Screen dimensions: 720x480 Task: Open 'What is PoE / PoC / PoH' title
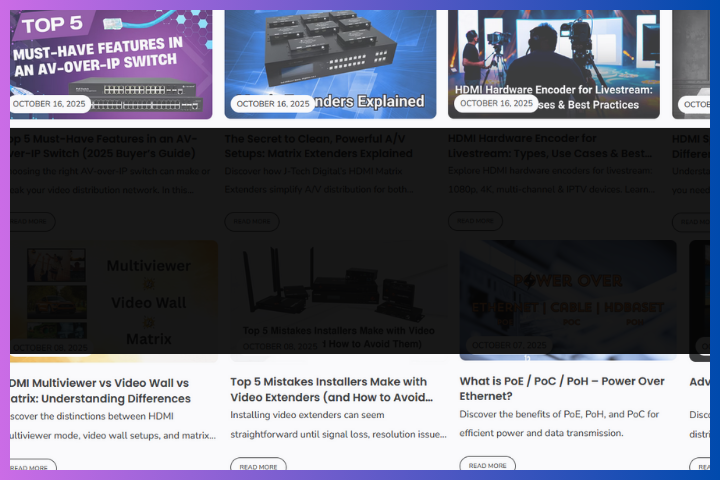(x=562, y=389)
